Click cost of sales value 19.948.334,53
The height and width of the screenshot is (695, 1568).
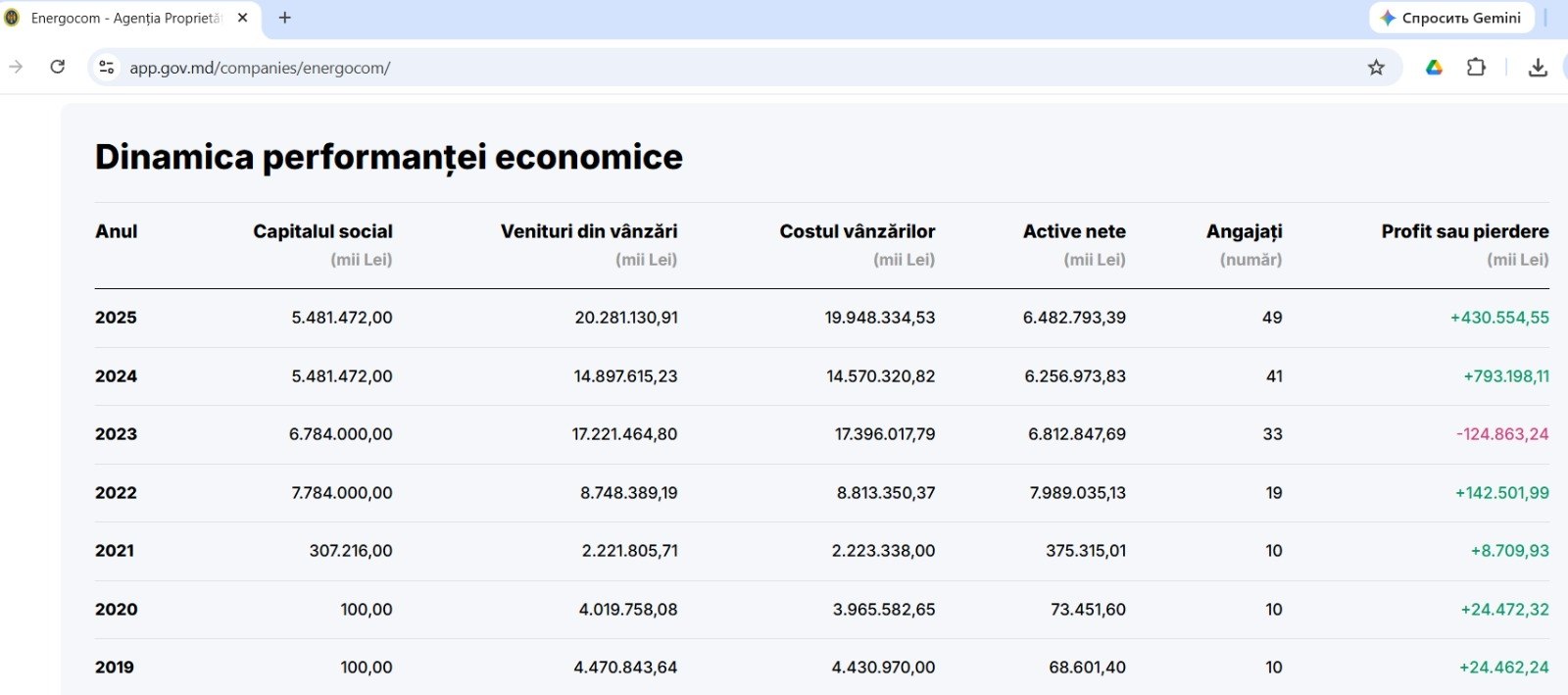coord(880,318)
